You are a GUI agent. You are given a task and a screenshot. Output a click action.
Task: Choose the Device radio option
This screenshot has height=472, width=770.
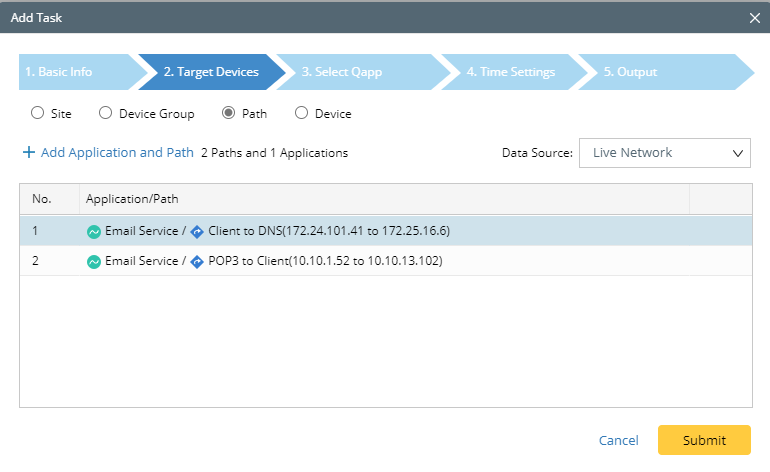(x=301, y=113)
